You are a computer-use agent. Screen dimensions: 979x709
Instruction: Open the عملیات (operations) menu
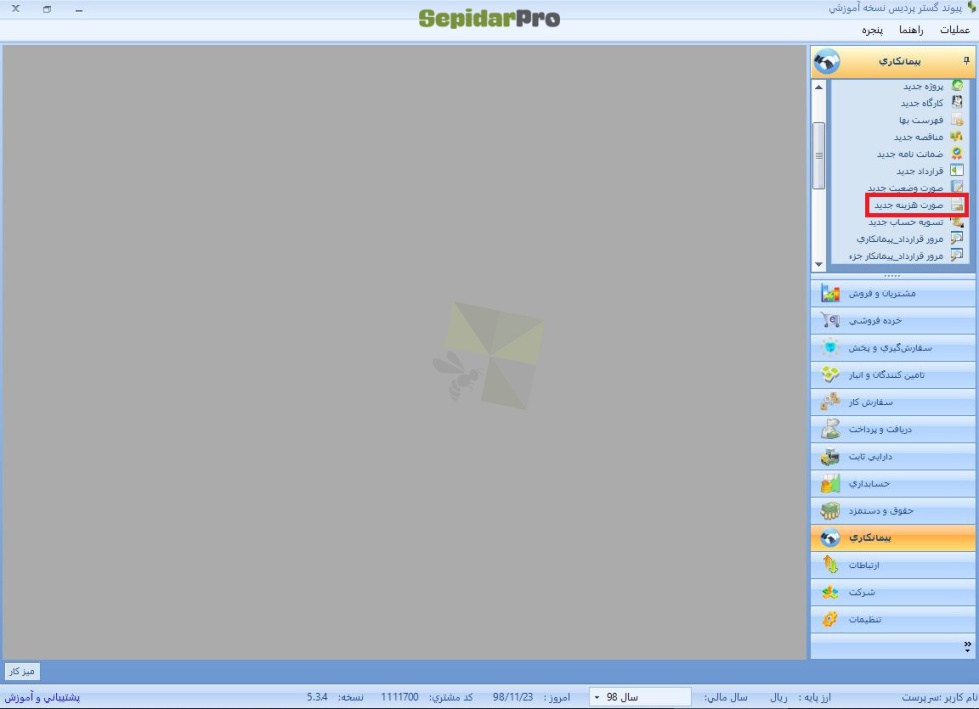tap(955, 30)
